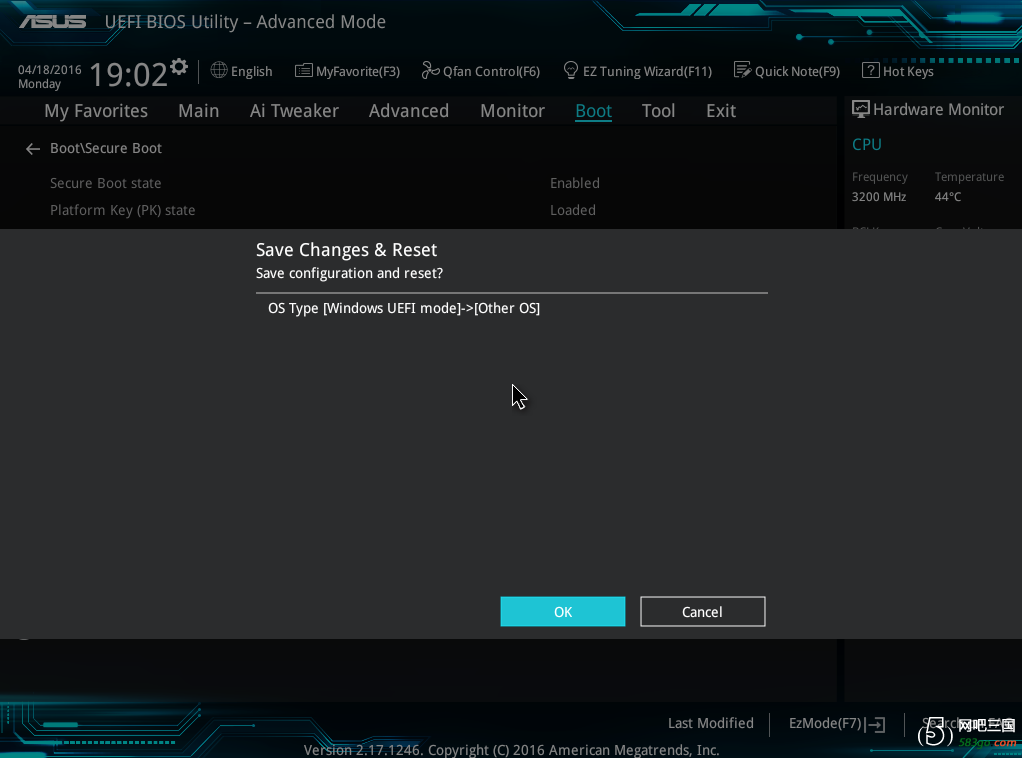The width and height of the screenshot is (1022, 758).
Task: Switch to EzMode(F7)
Action: (825, 723)
